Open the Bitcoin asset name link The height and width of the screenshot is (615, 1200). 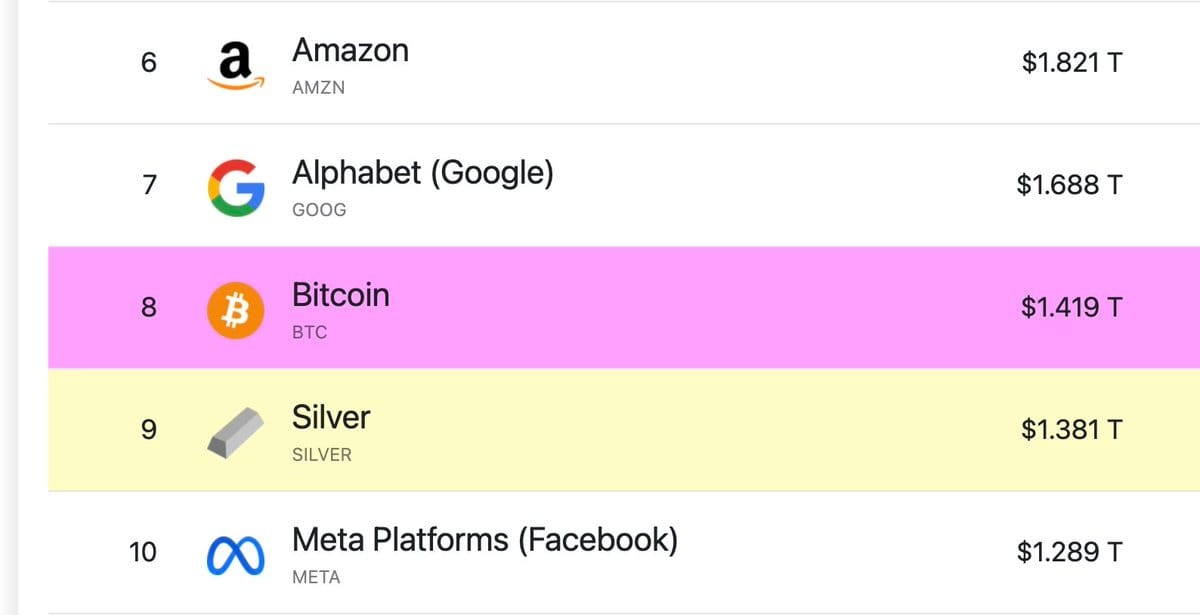pos(340,295)
